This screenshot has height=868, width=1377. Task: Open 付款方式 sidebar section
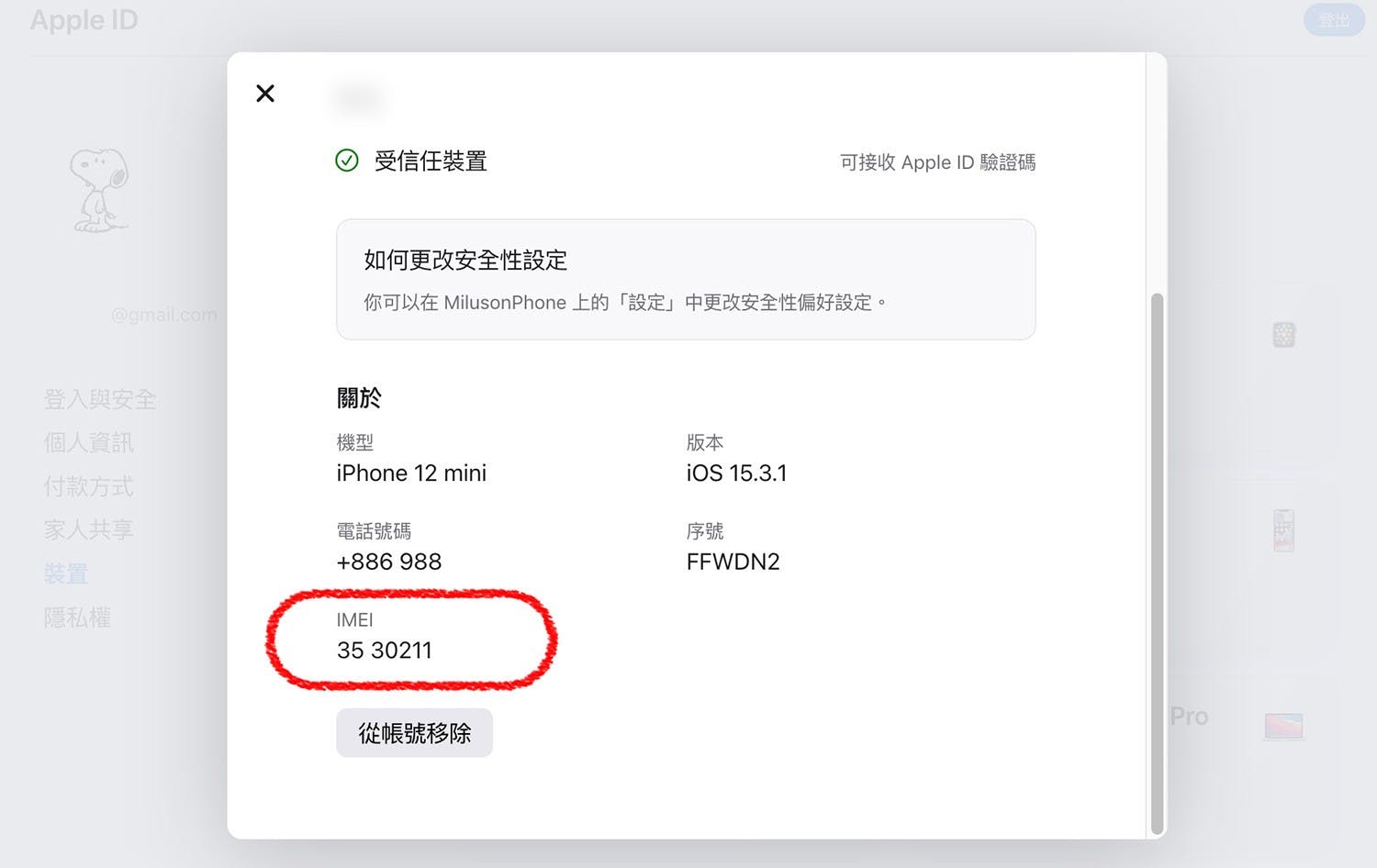coord(89,486)
